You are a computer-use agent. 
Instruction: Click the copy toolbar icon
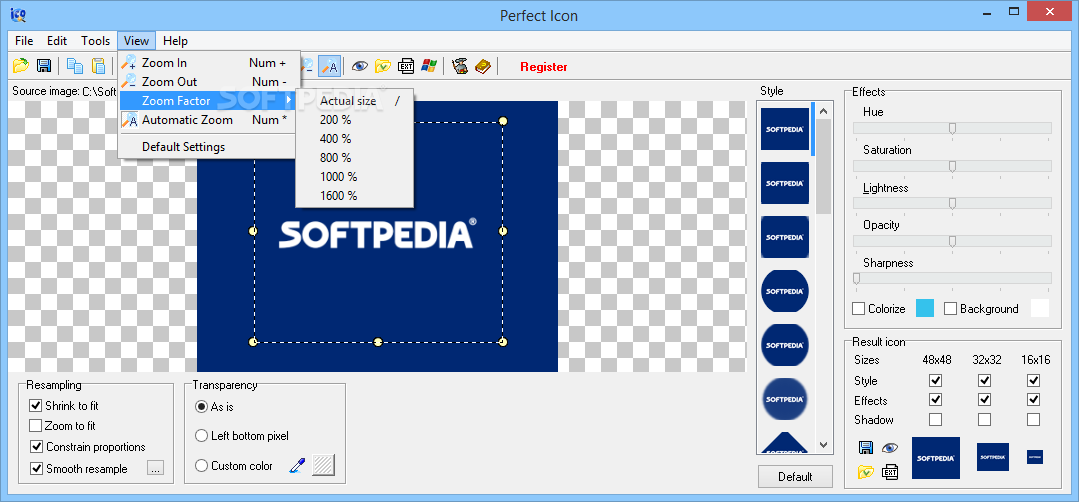click(74, 66)
